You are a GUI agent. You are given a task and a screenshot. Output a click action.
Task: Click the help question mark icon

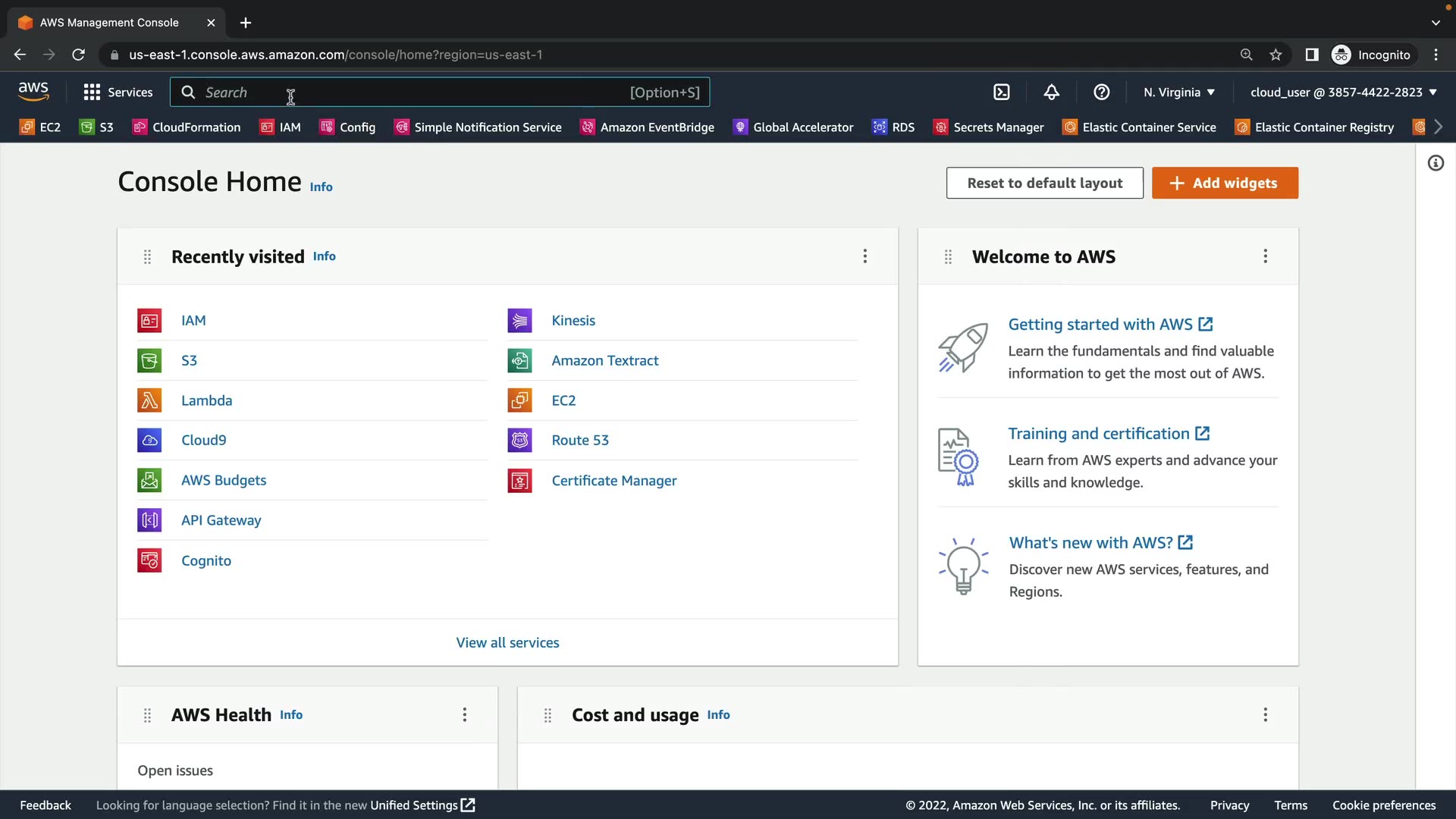coord(1101,93)
